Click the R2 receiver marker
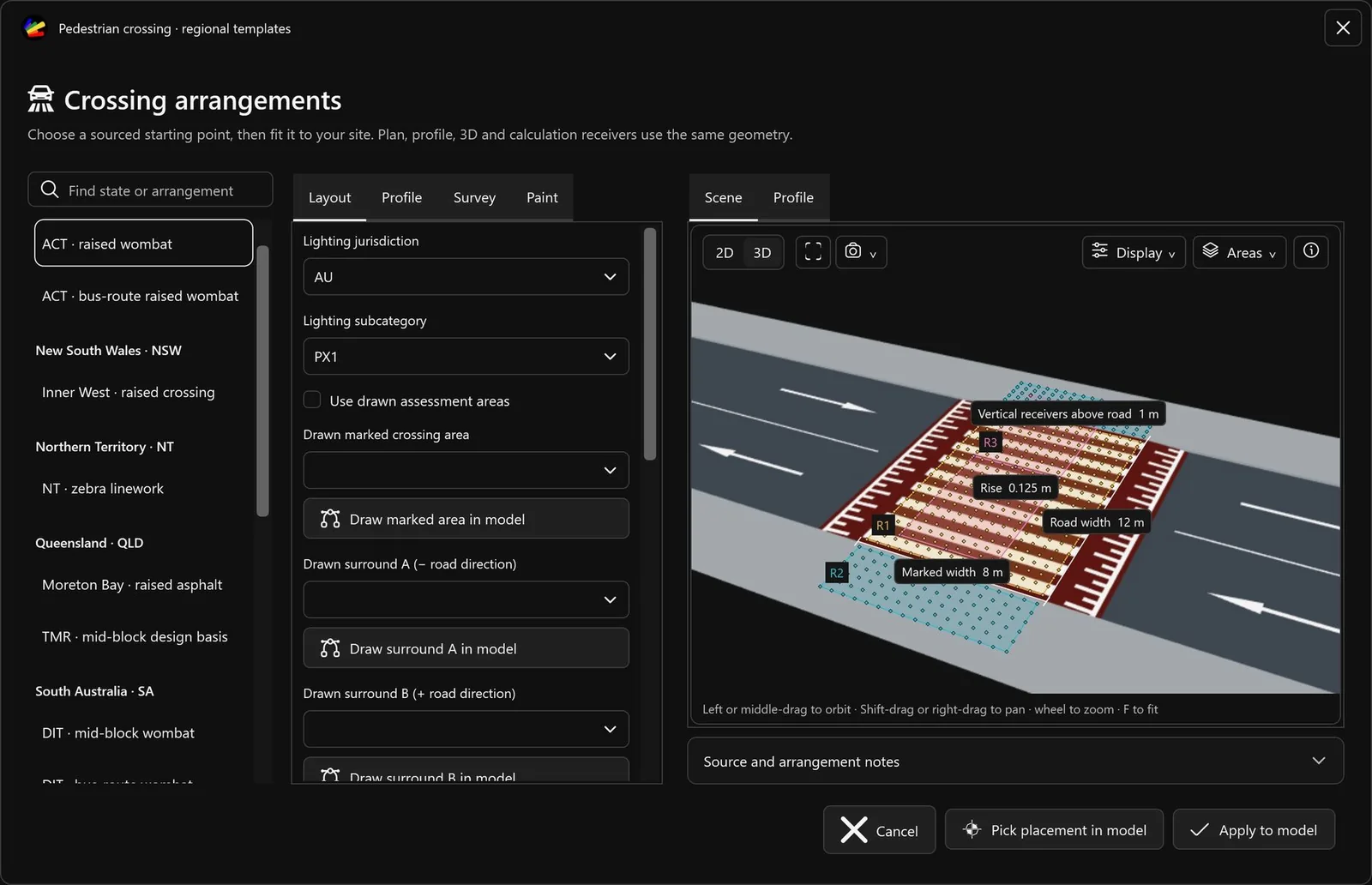This screenshot has height=885, width=1372. pos(836,573)
